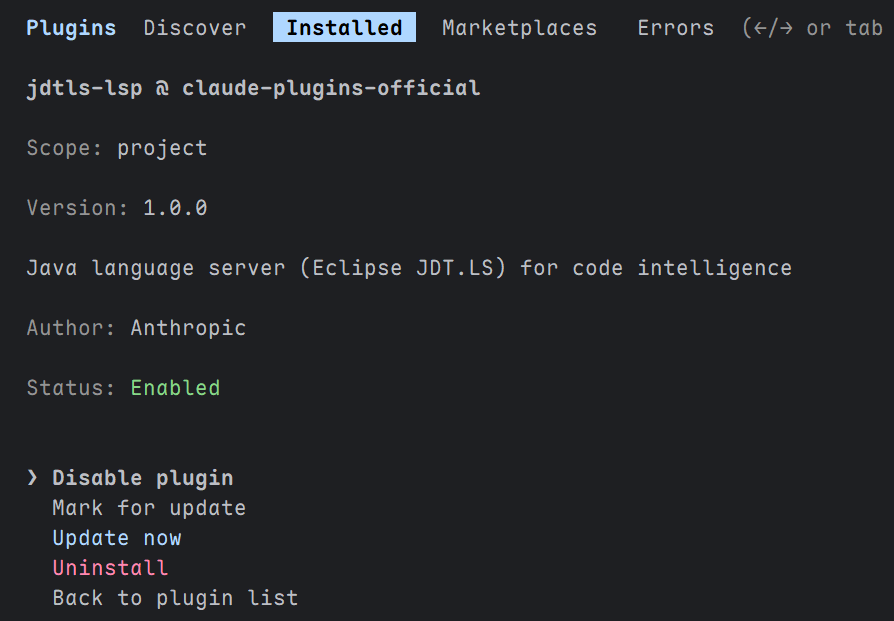Click the Plugins heading label
This screenshot has height=621, width=894.
point(71,28)
